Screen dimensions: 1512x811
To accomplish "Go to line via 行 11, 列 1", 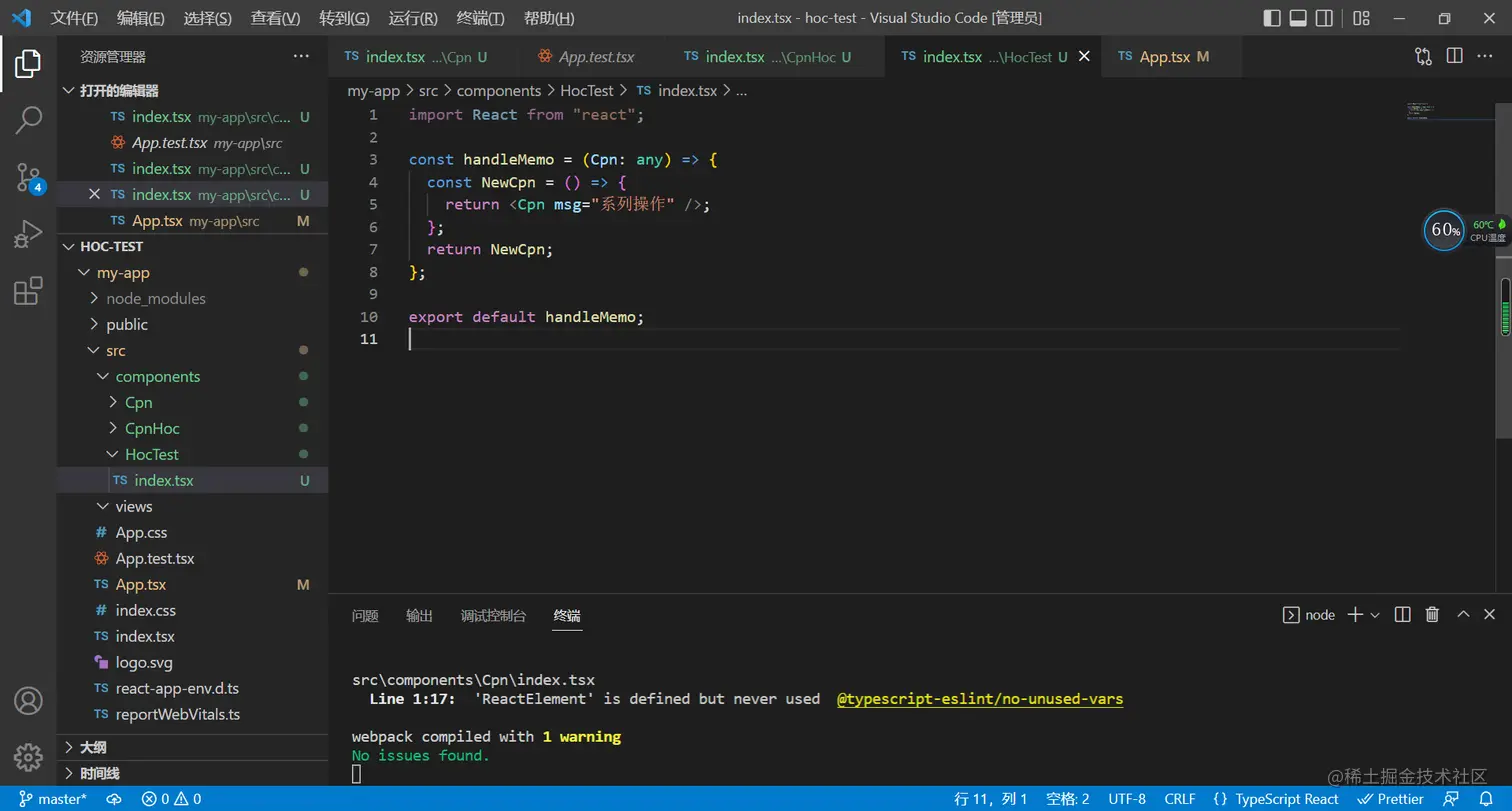I will pos(991,799).
